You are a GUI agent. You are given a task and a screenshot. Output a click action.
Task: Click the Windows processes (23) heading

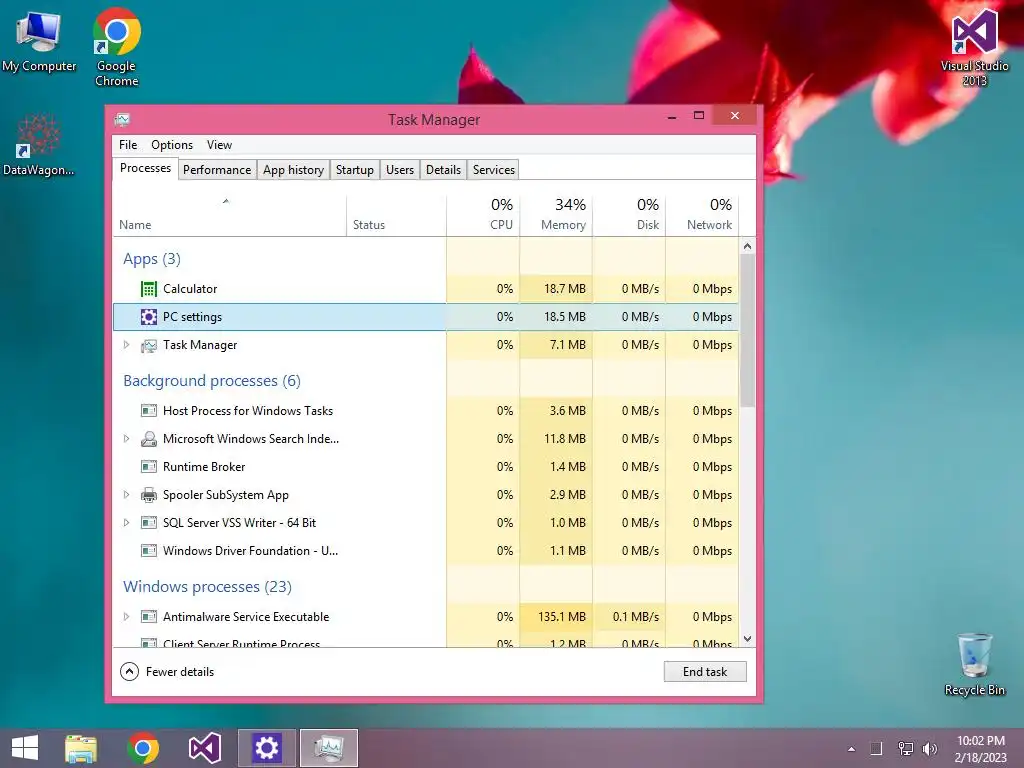(x=207, y=586)
